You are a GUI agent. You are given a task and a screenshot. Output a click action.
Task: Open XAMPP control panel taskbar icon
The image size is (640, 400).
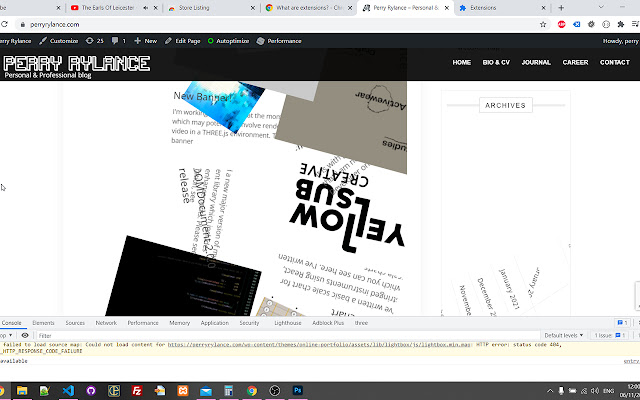point(183,391)
